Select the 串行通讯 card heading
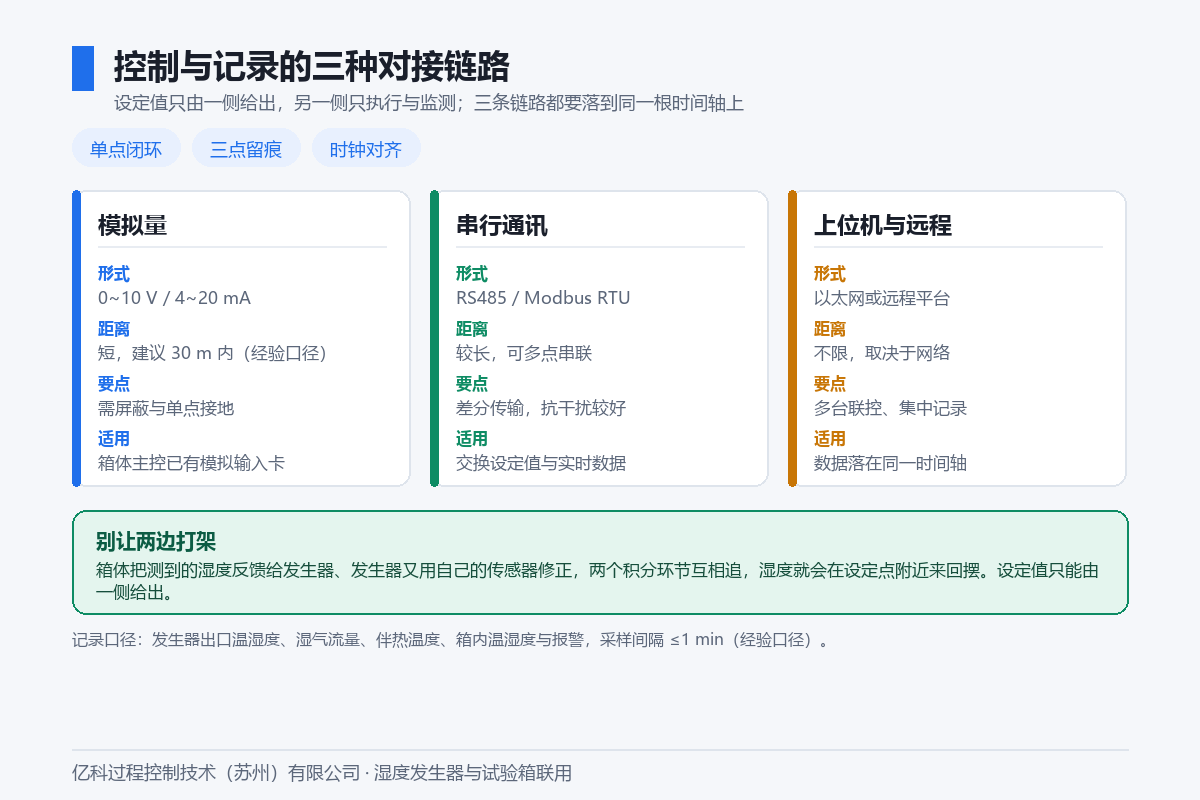The image size is (1200, 800). click(502, 225)
